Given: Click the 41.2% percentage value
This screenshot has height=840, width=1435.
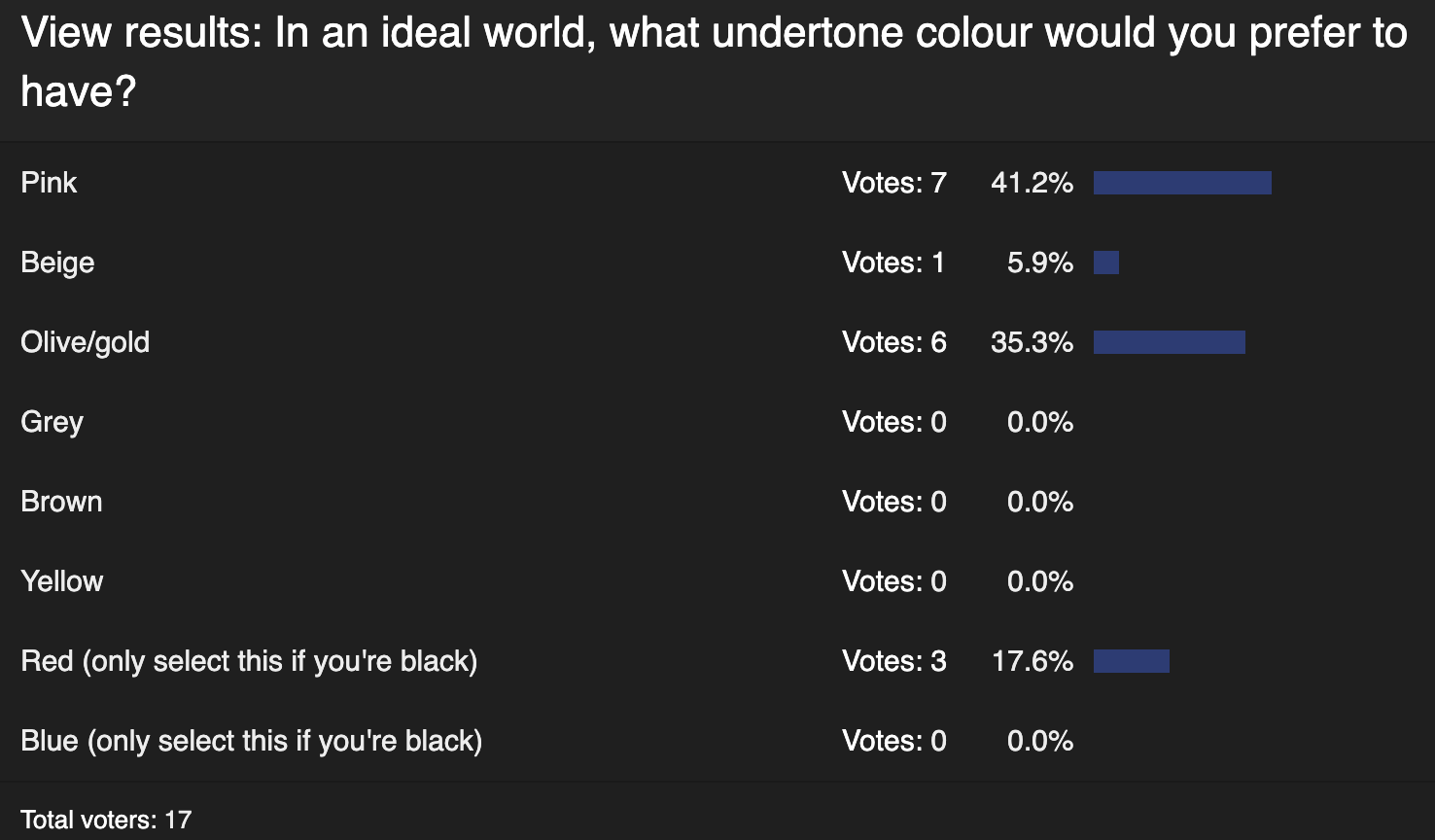Looking at the screenshot, I should [x=1032, y=183].
